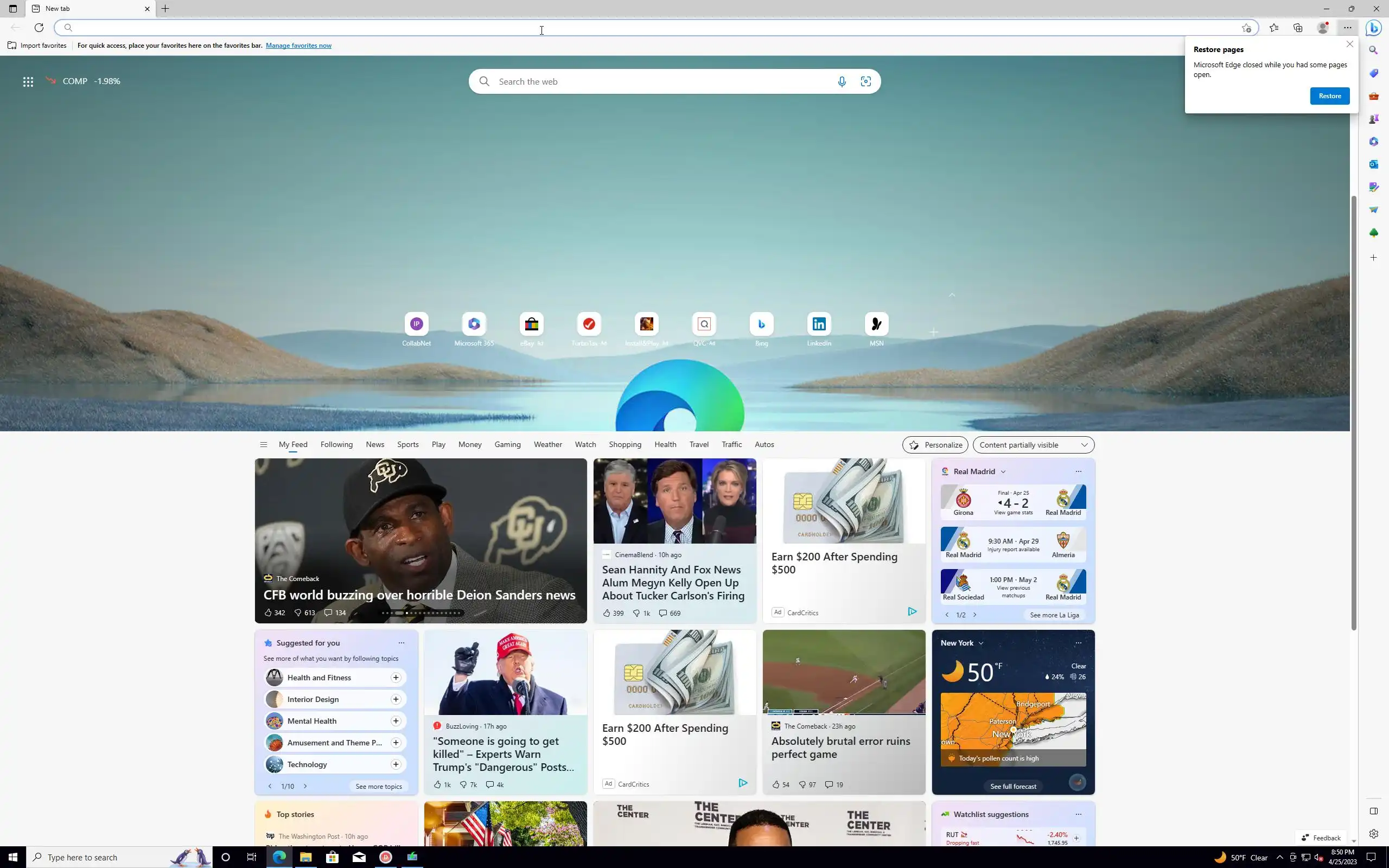This screenshot has width=1389, height=868.
Task: Open the app launcher grid icon
Action: tap(28, 81)
